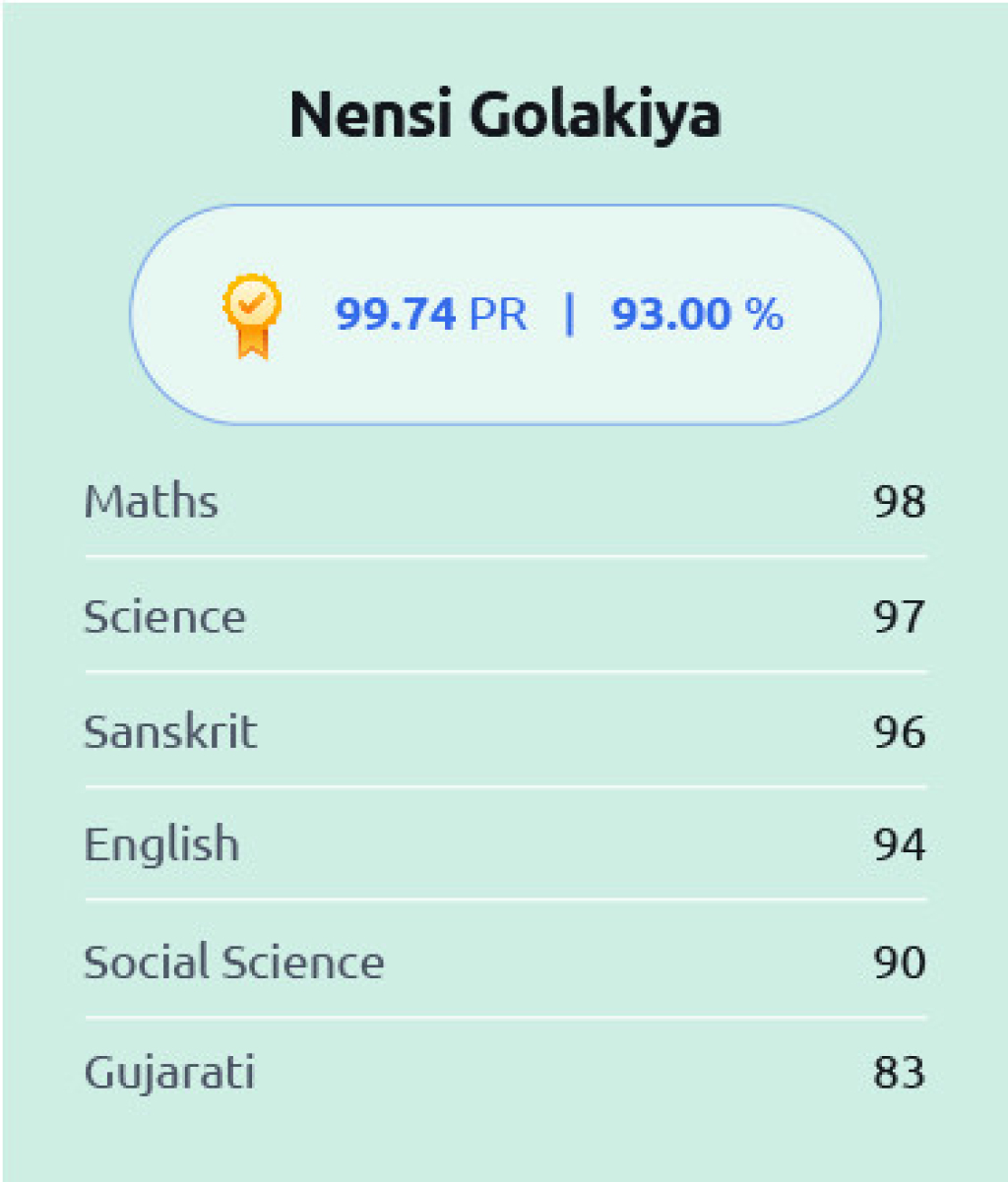1008x1182 pixels.
Task: Click the Science score of 97
Action: pos(900,617)
